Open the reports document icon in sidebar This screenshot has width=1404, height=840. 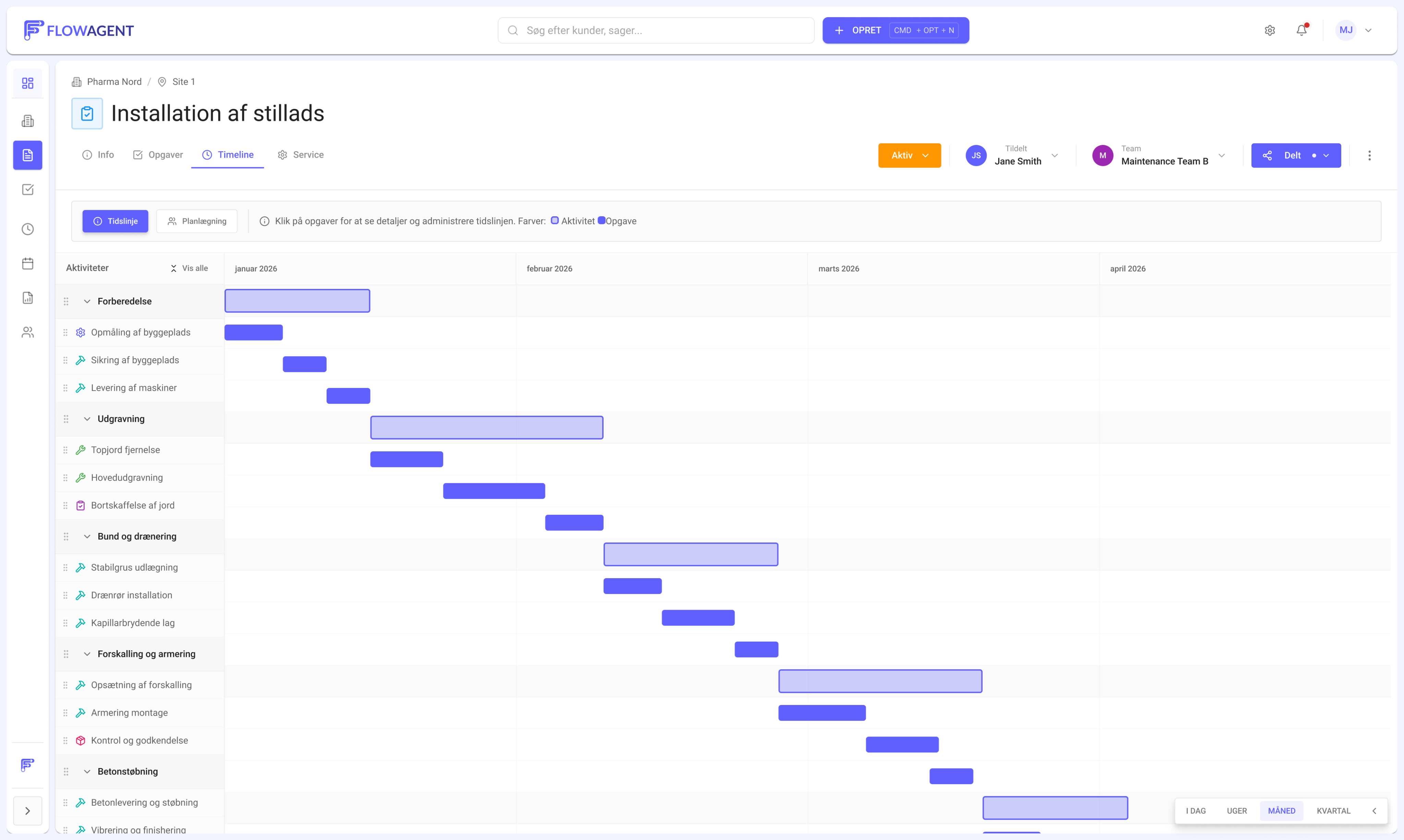pyautogui.click(x=27, y=297)
